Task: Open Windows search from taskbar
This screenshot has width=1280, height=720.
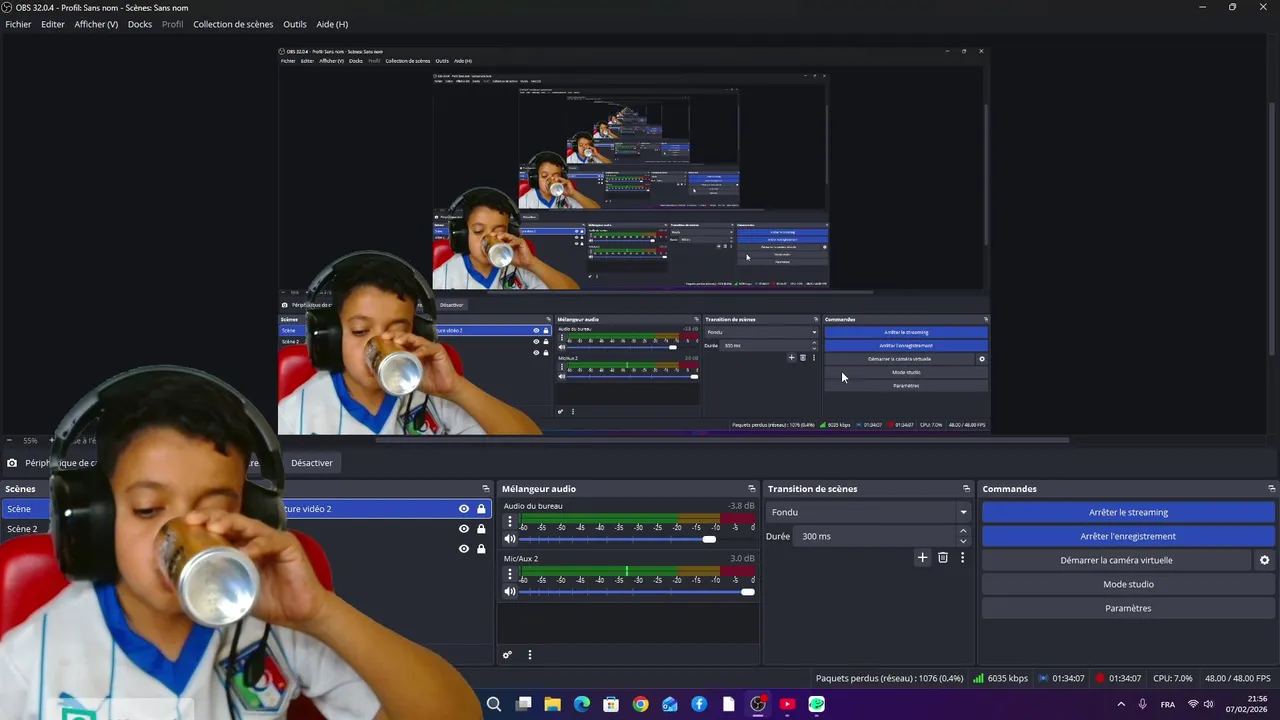Action: click(x=494, y=704)
